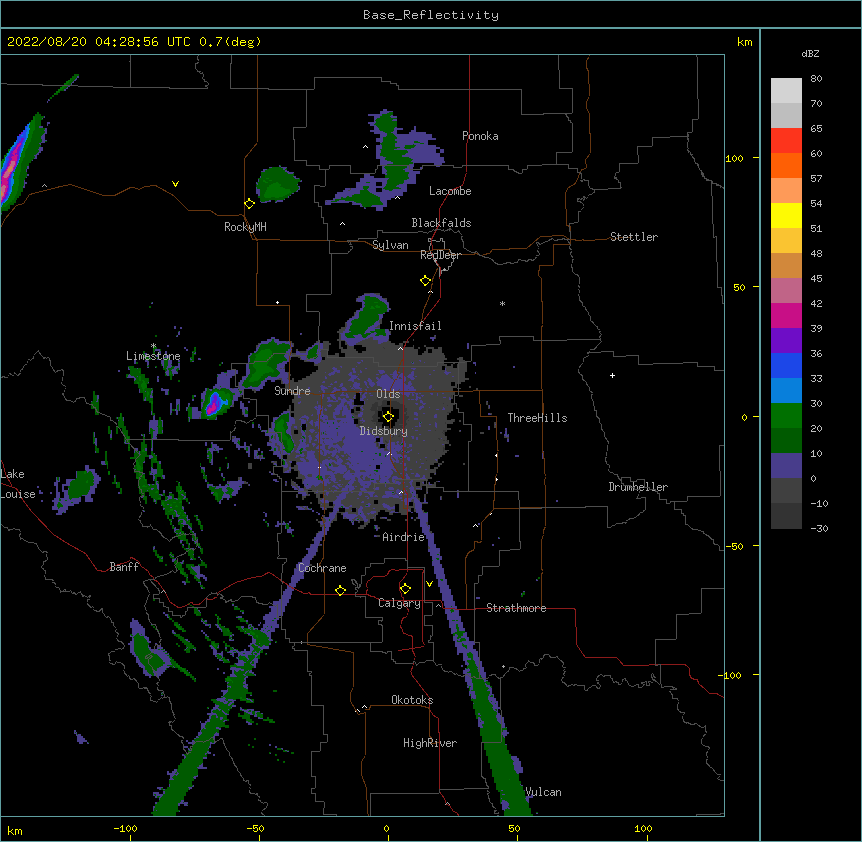Click the HighRiver label
Image resolution: width=862 pixels, height=842 pixels.
click(430, 743)
